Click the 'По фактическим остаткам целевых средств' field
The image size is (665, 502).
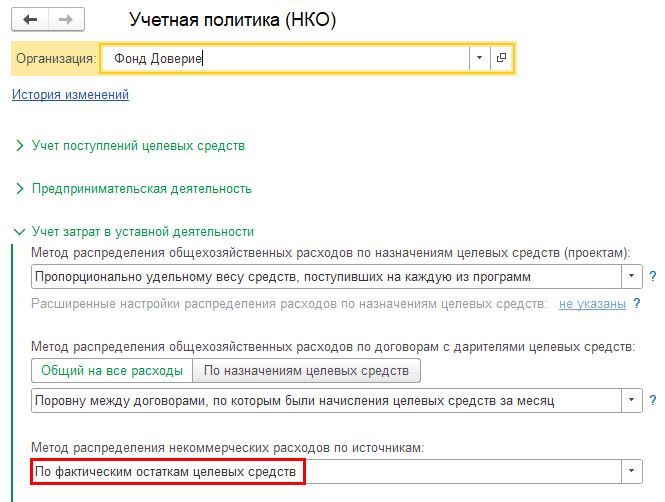click(167, 471)
